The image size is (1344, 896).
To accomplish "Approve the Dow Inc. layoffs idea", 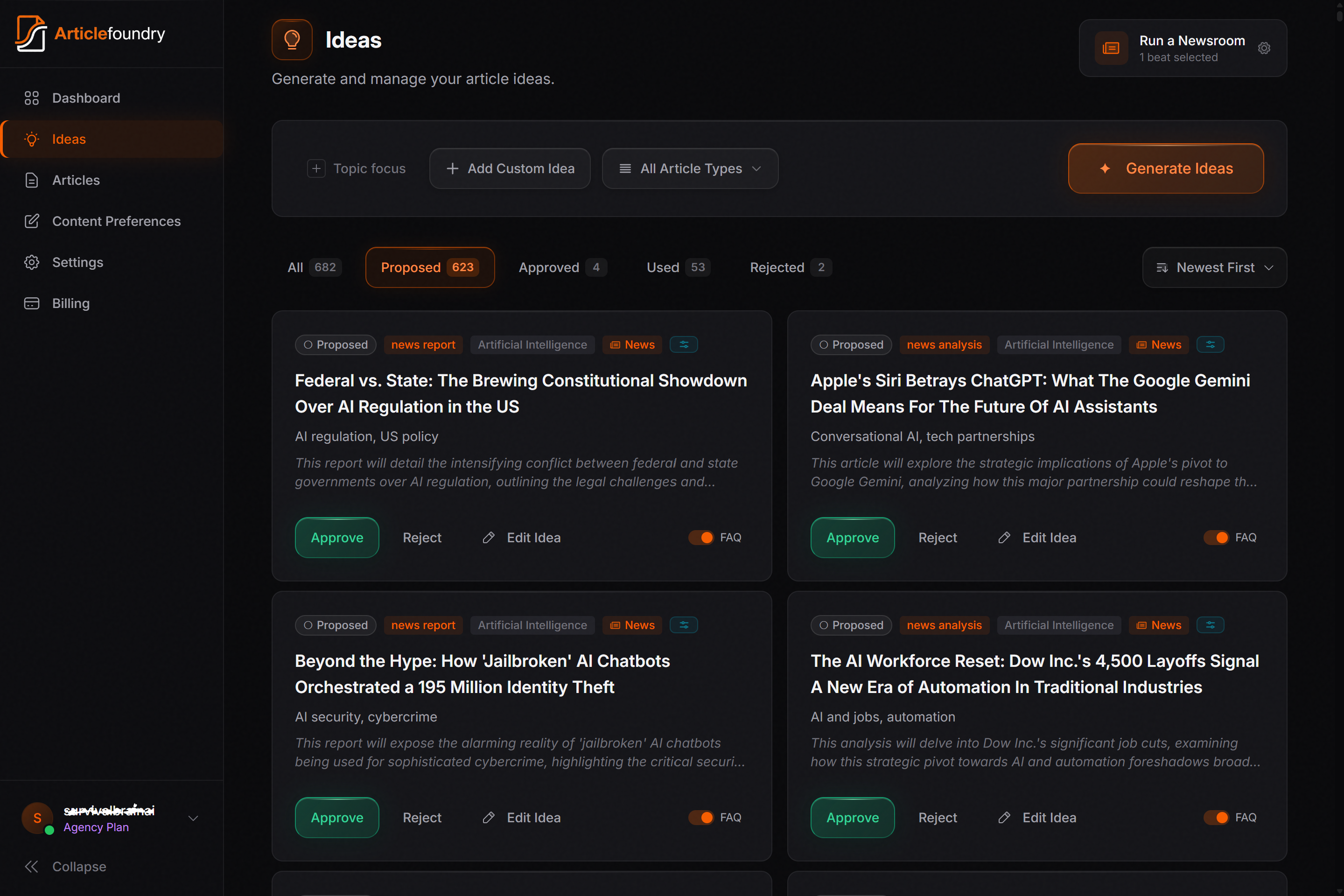I will click(x=852, y=818).
